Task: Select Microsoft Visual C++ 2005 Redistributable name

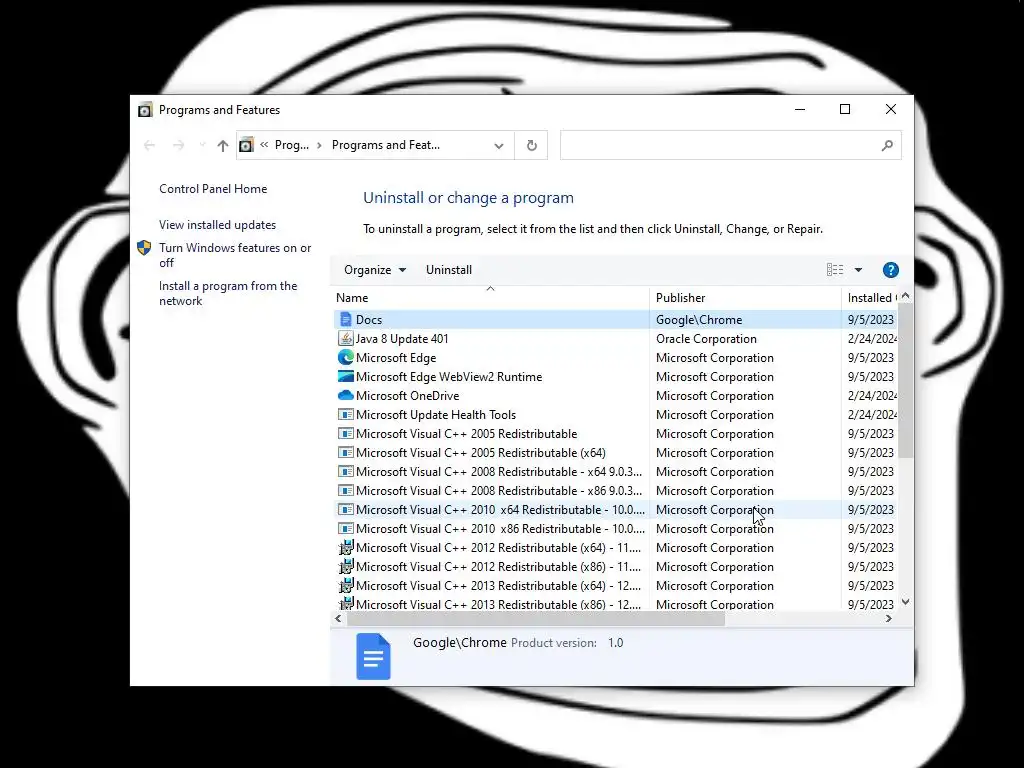Action: tap(466, 433)
